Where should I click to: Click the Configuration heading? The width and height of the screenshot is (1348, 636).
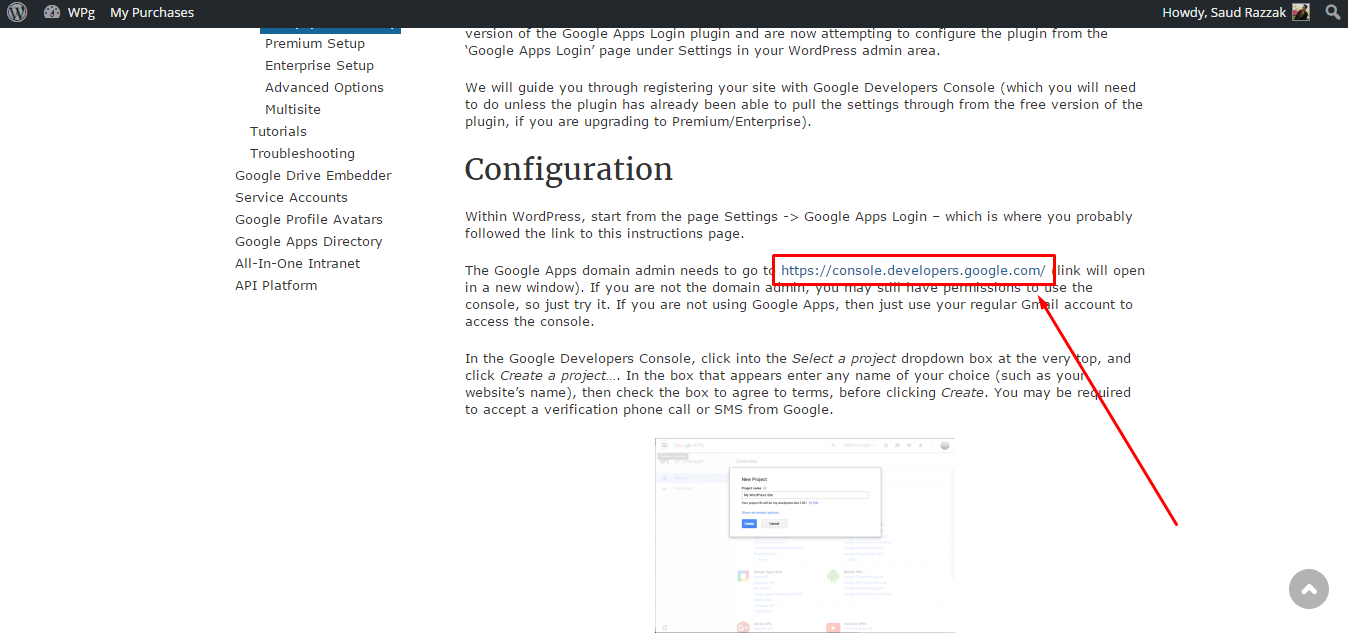point(569,169)
